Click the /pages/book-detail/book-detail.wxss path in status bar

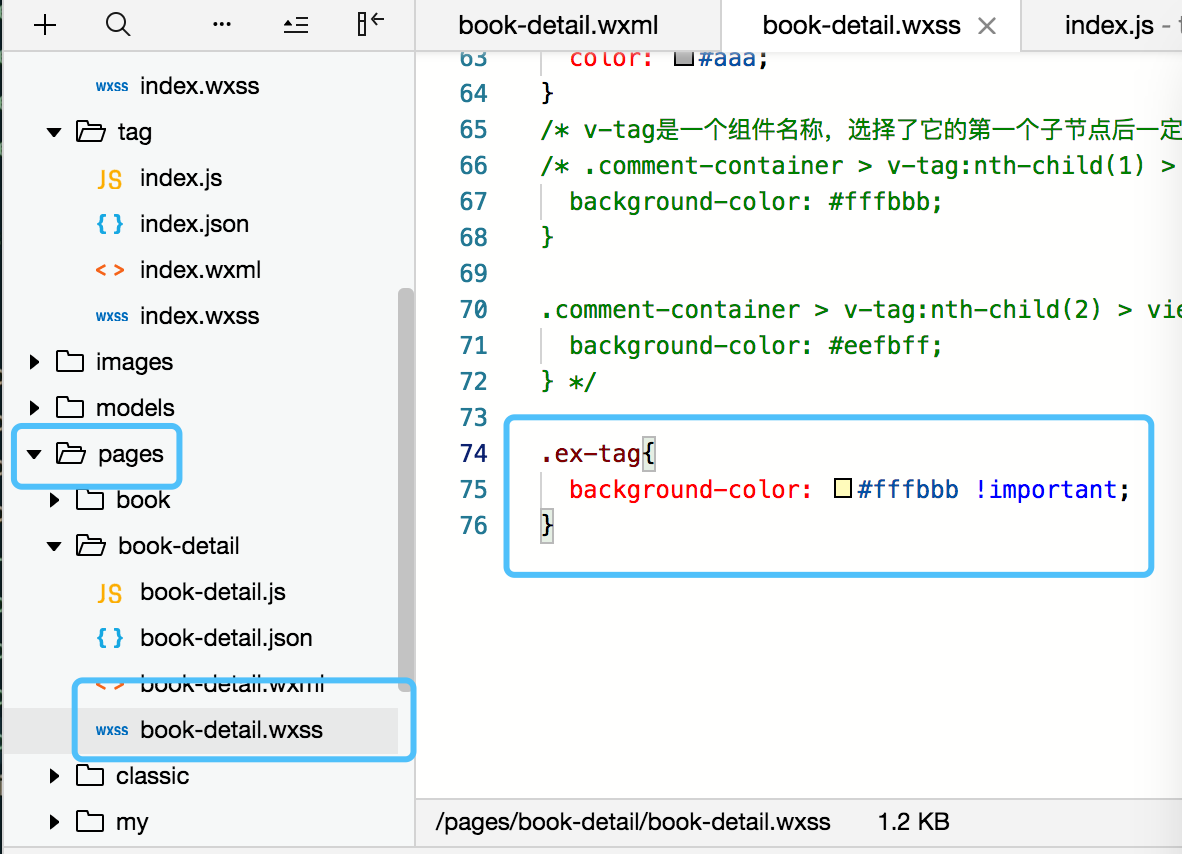633,822
